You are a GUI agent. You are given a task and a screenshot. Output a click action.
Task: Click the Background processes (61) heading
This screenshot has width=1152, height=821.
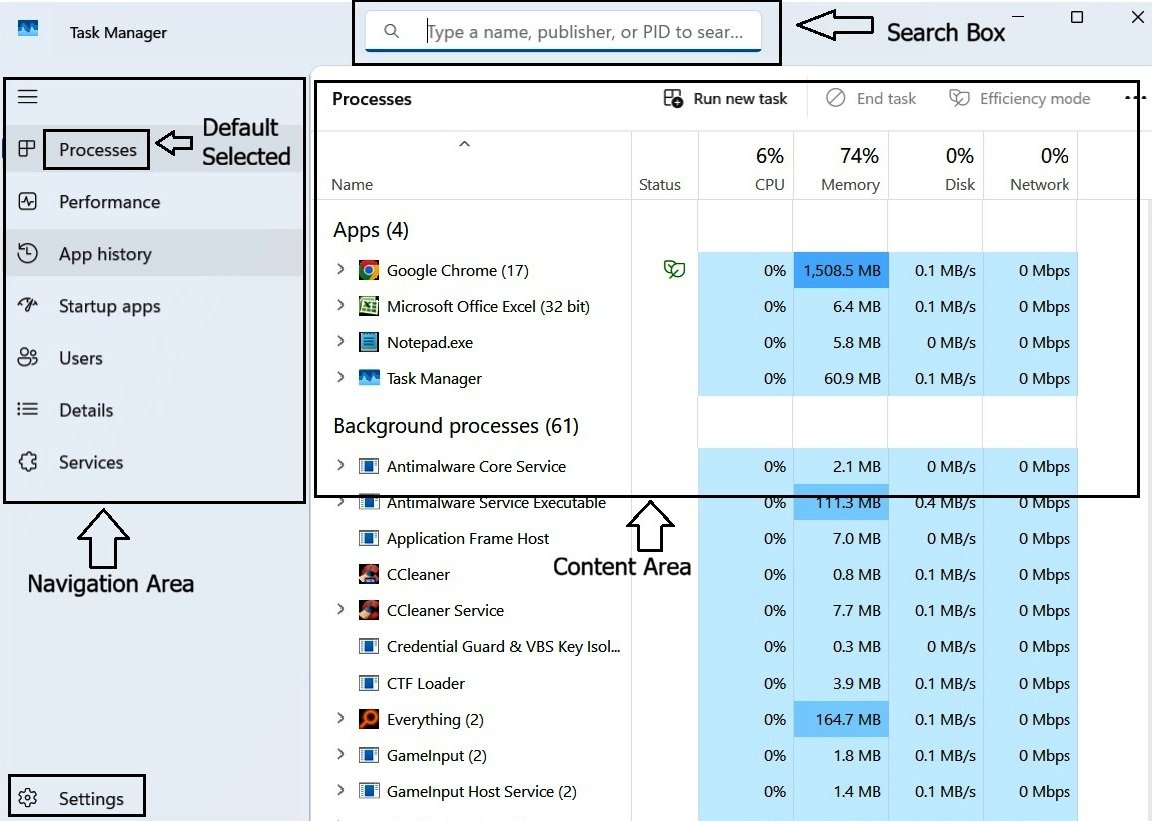point(456,426)
